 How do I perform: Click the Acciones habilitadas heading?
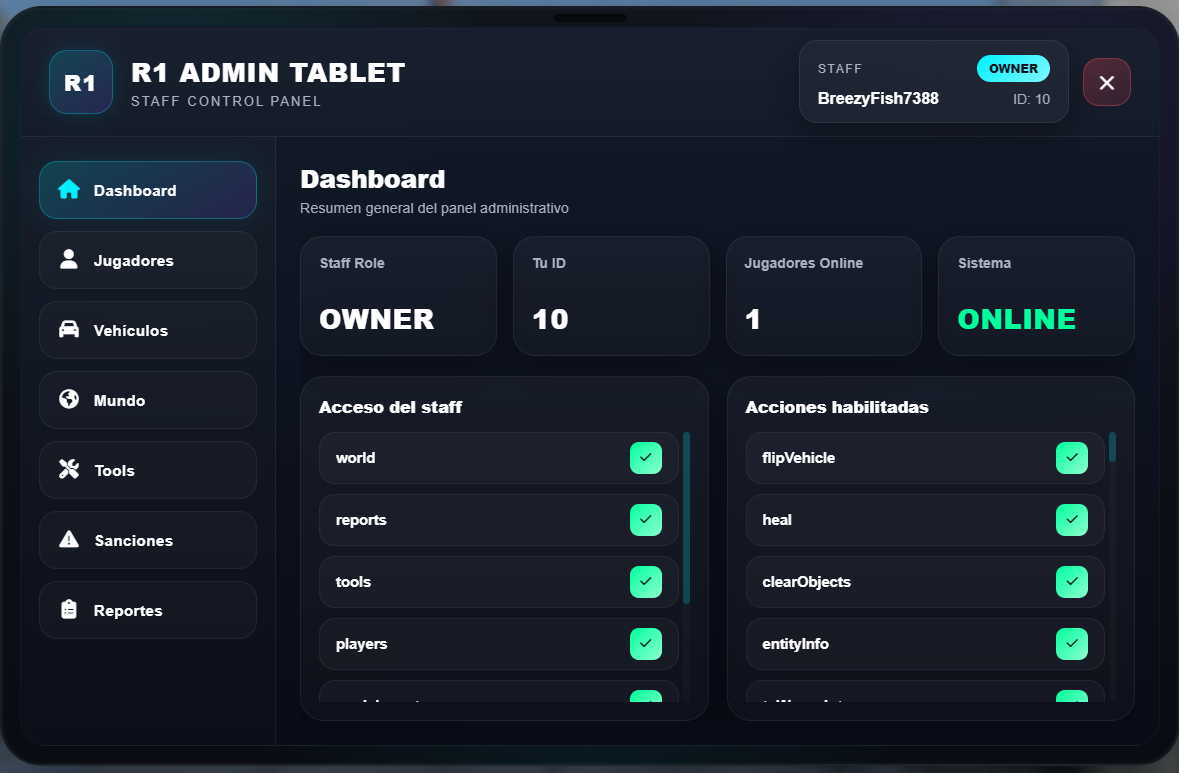click(x=837, y=407)
